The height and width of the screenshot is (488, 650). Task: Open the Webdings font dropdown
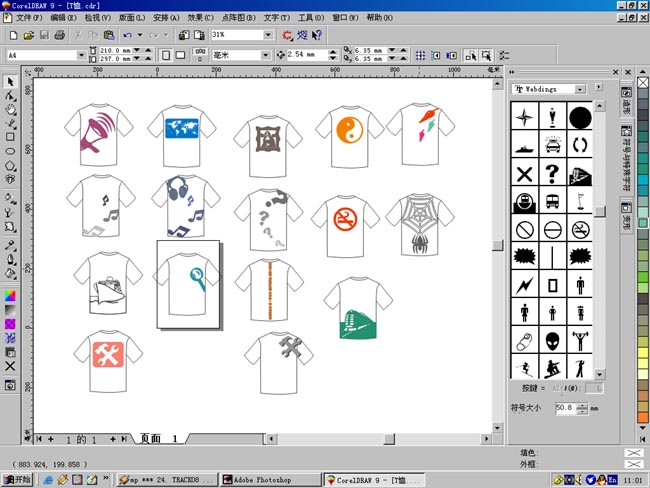click(580, 89)
